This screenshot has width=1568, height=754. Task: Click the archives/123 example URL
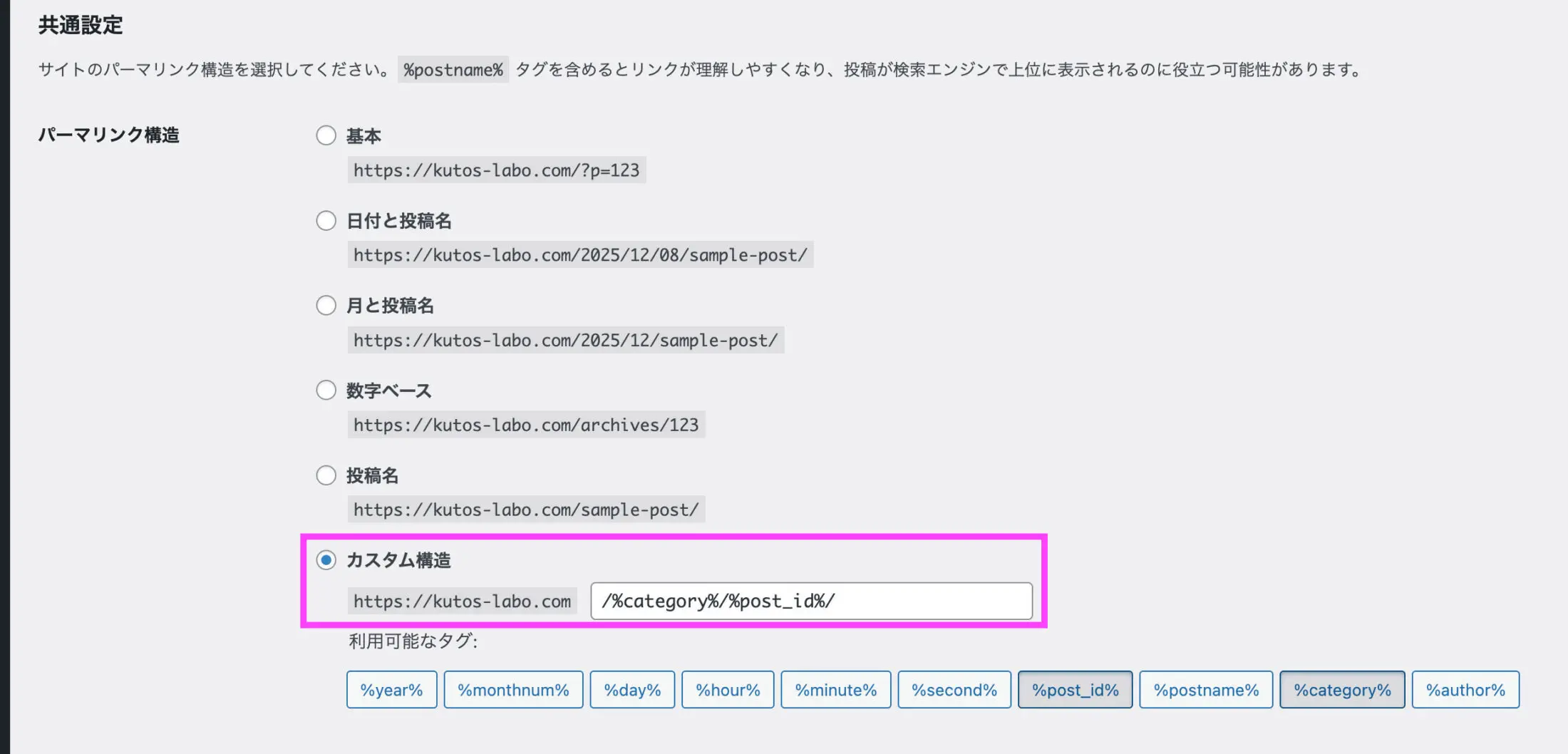point(526,425)
